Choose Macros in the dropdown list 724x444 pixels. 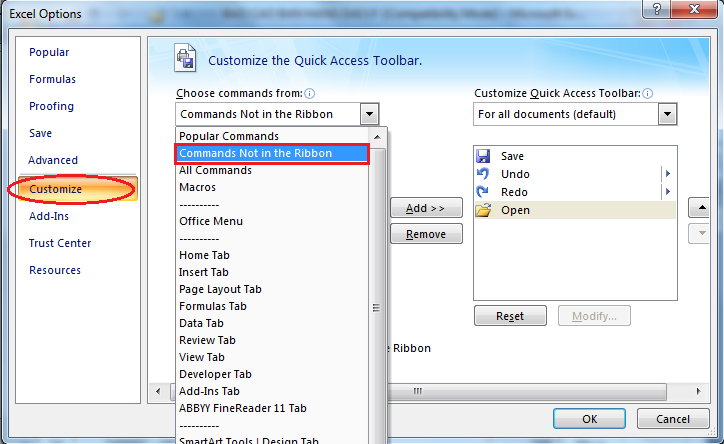(272, 187)
